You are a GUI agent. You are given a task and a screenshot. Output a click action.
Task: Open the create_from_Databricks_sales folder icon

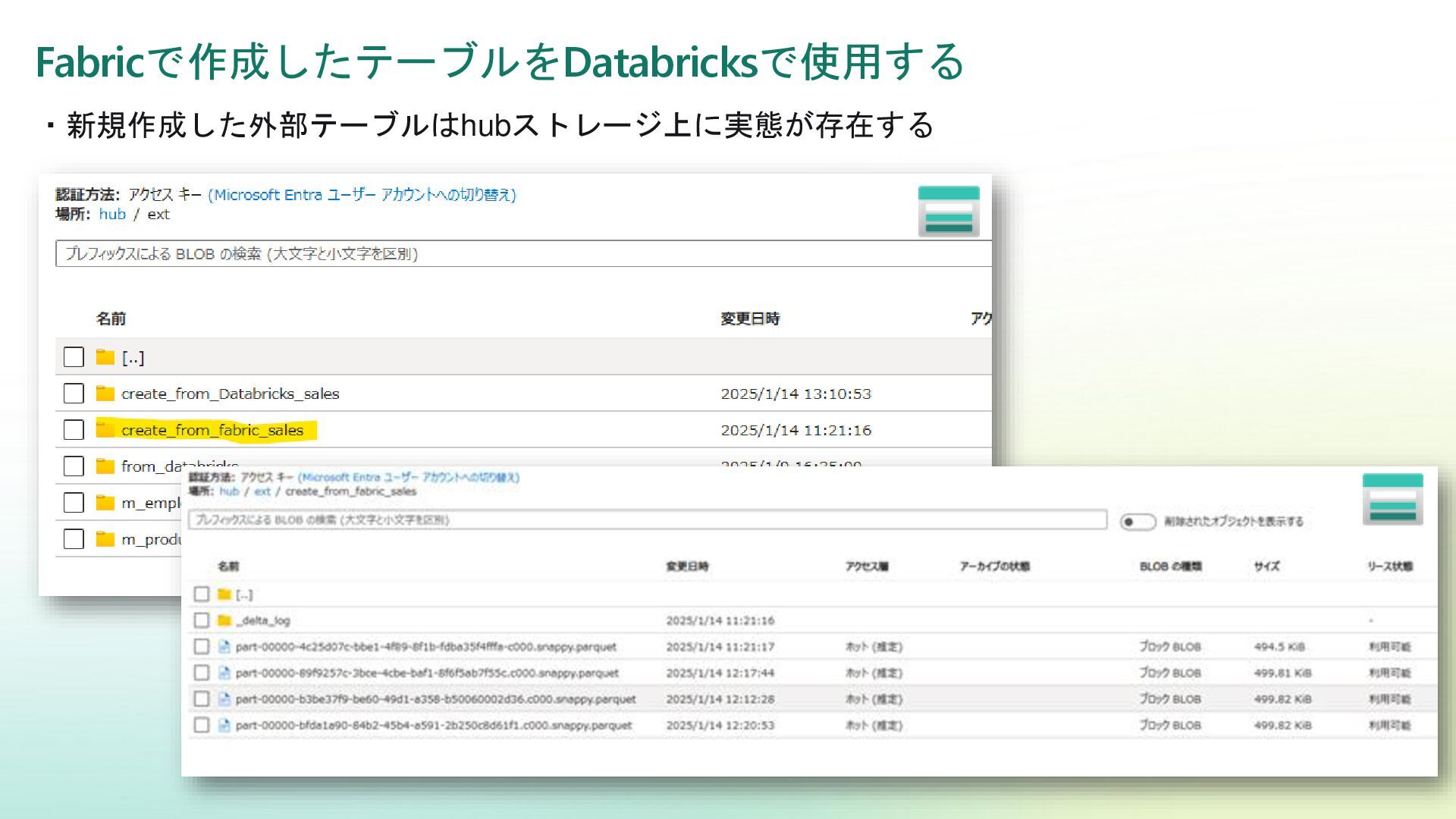point(105,394)
